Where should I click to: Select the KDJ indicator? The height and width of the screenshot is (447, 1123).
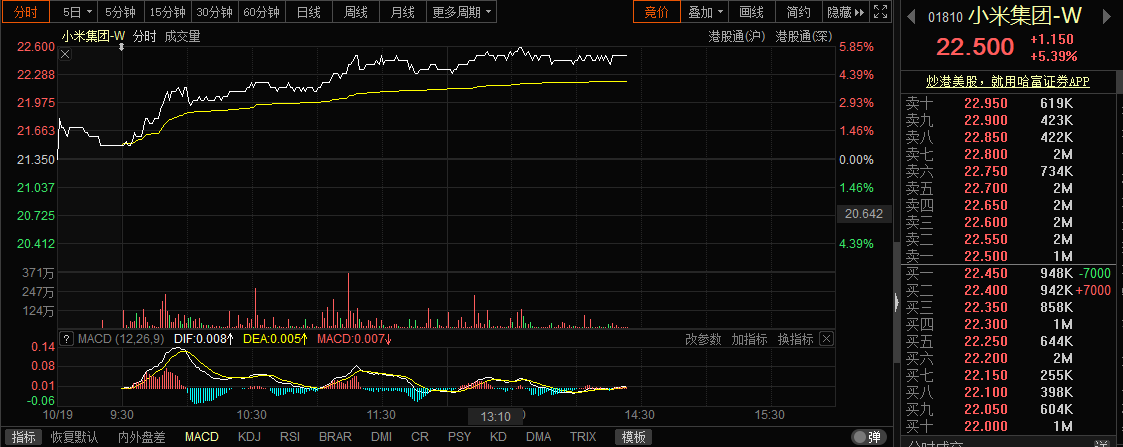pos(249,437)
